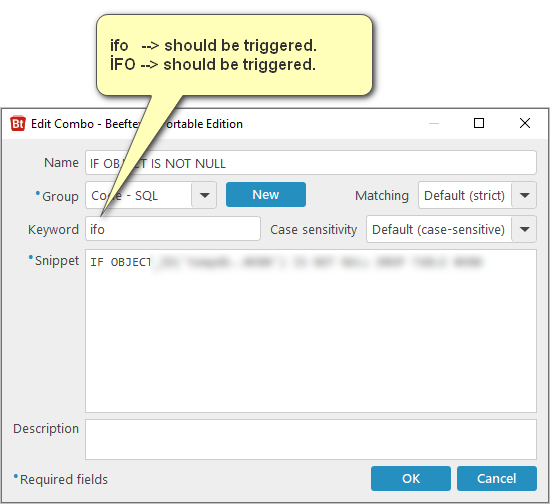The height and width of the screenshot is (504, 550).
Task: Click the Keyword field containing ifo
Action: (x=173, y=229)
